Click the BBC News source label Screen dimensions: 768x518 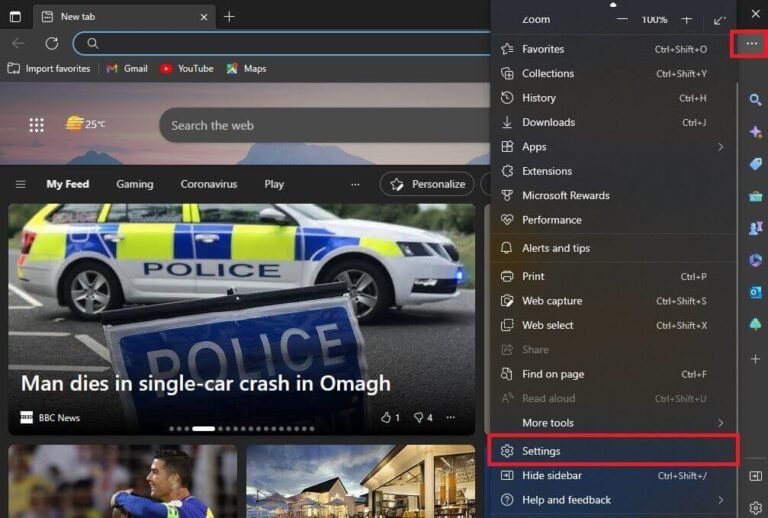click(50, 418)
